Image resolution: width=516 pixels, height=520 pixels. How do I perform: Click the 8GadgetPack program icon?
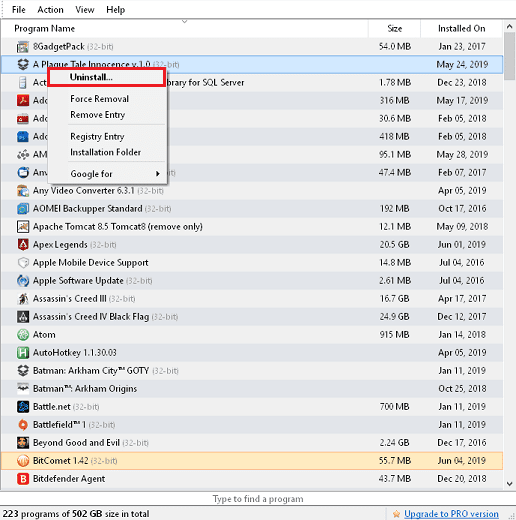click(23, 47)
